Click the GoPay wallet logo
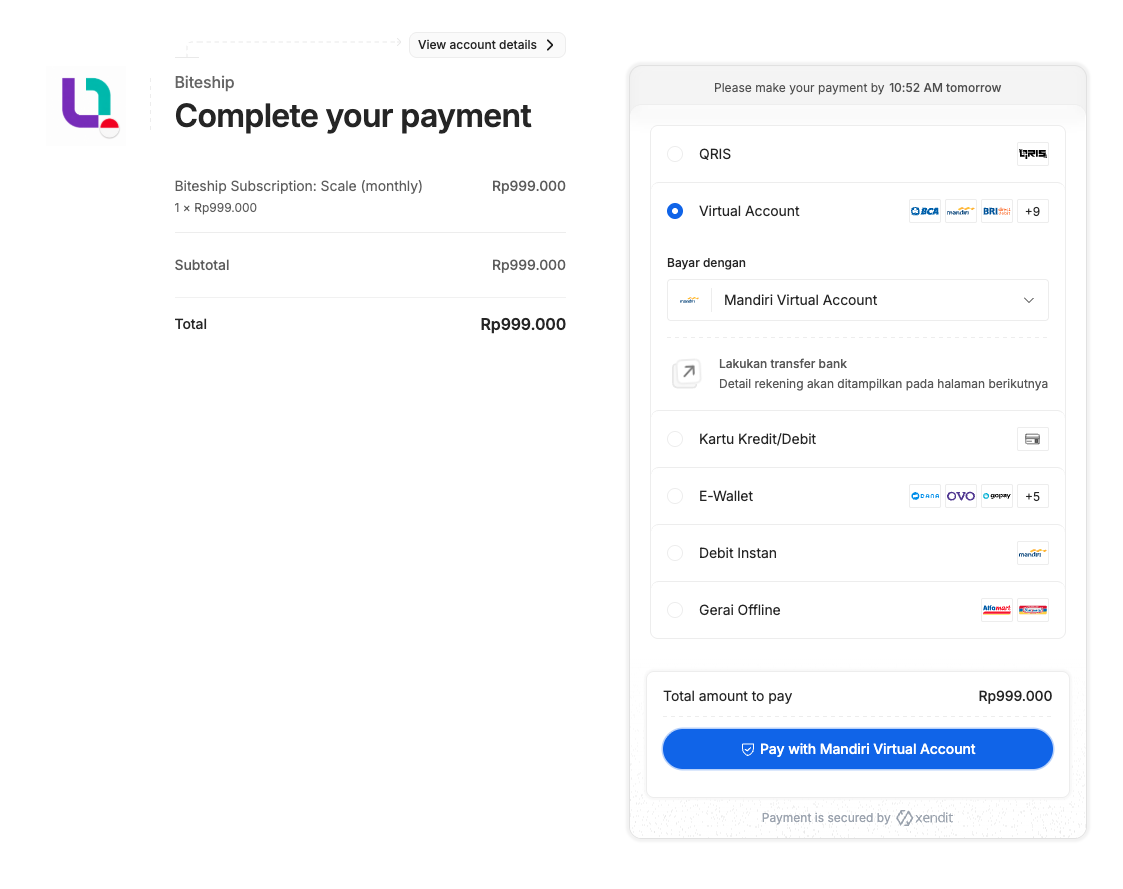Screen dimensions: 1123x889 [x=996, y=496]
